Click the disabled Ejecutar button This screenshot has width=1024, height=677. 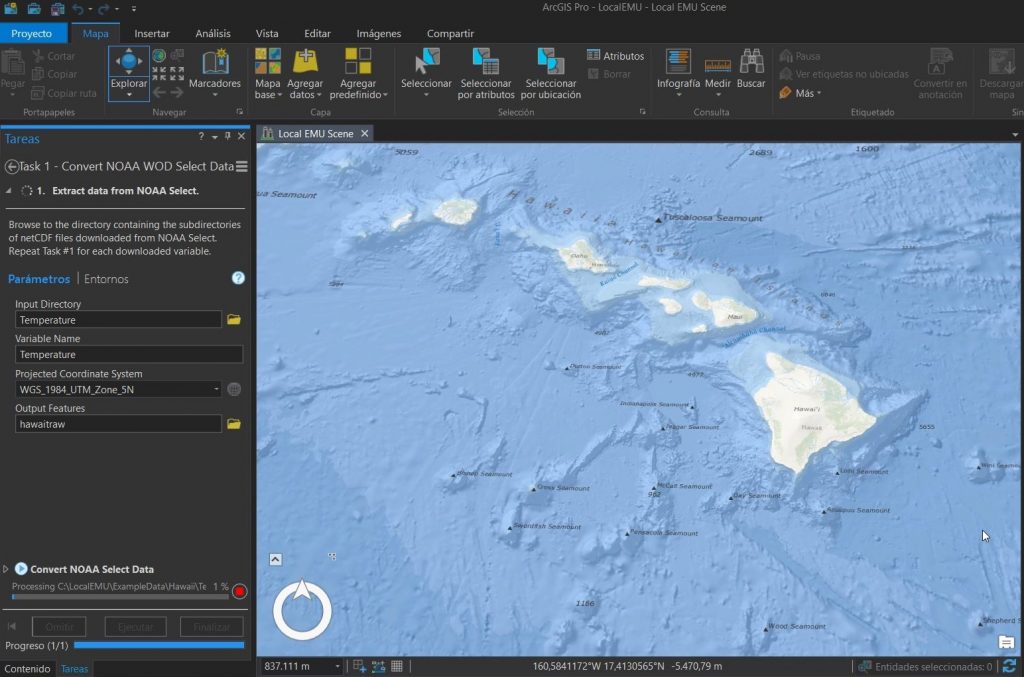click(135, 626)
